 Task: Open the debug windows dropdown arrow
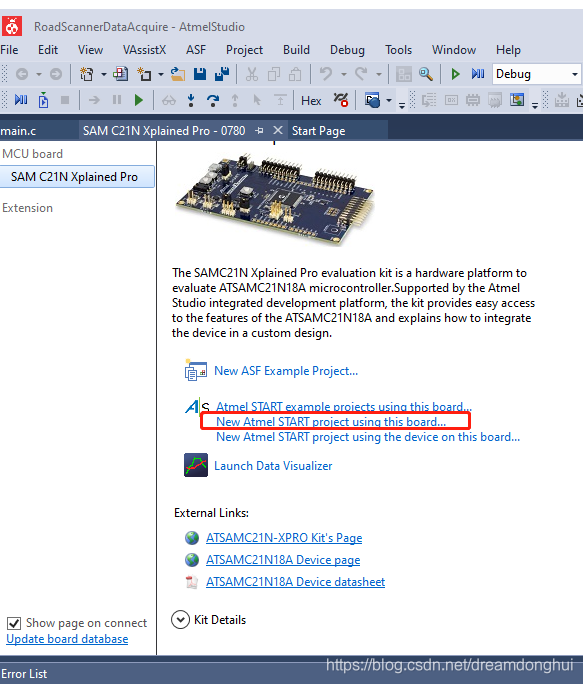389,101
